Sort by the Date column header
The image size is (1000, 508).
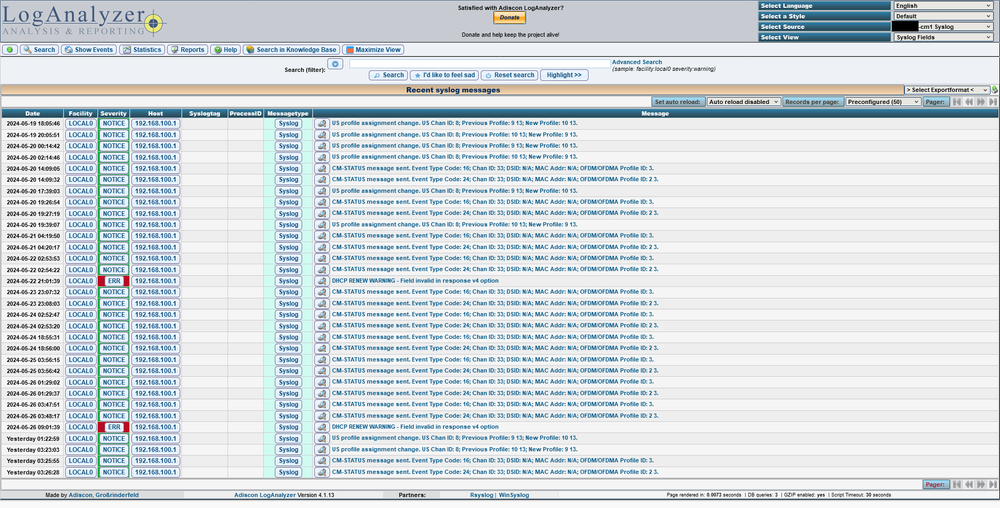click(x=33, y=113)
